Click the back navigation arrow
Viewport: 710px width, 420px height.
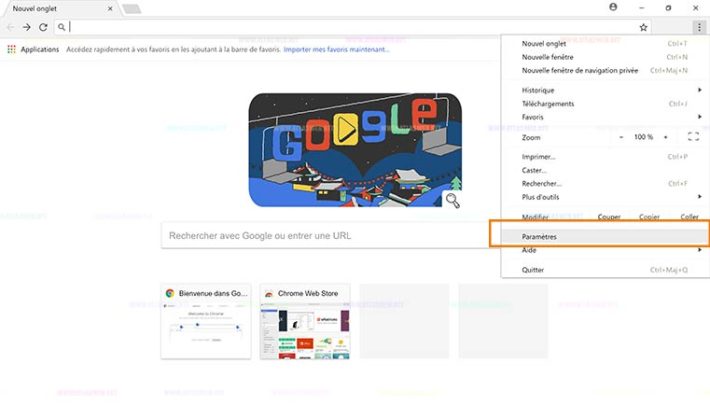[11, 27]
